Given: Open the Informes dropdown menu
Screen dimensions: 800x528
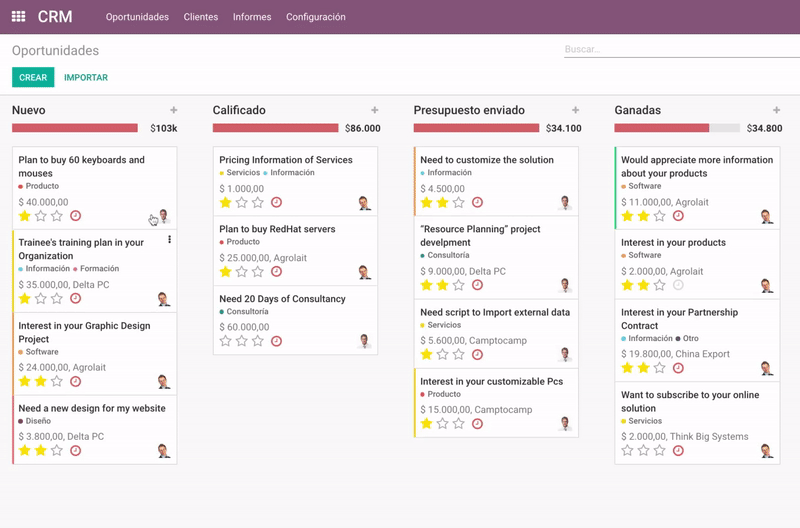Looking at the screenshot, I should [251, 17].
